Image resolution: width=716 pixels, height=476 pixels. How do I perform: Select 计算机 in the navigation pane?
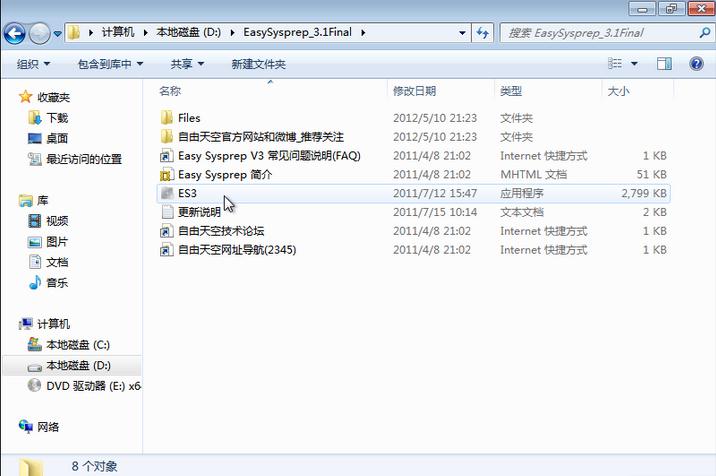53,324
